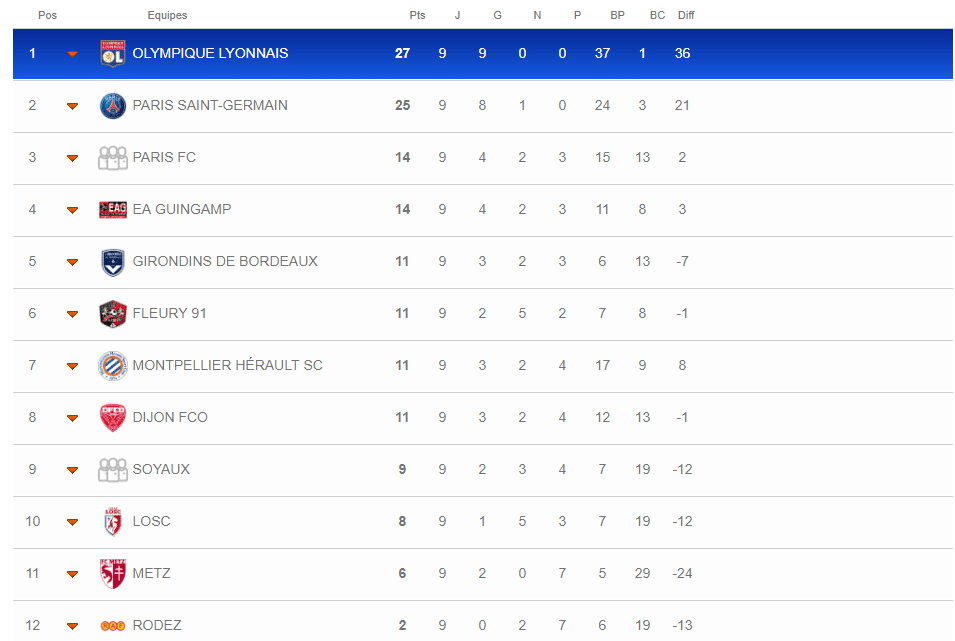Open the MONTPELLIER HÉRAULT SC team link
955x641 pixels.
[x=228, y=366]
